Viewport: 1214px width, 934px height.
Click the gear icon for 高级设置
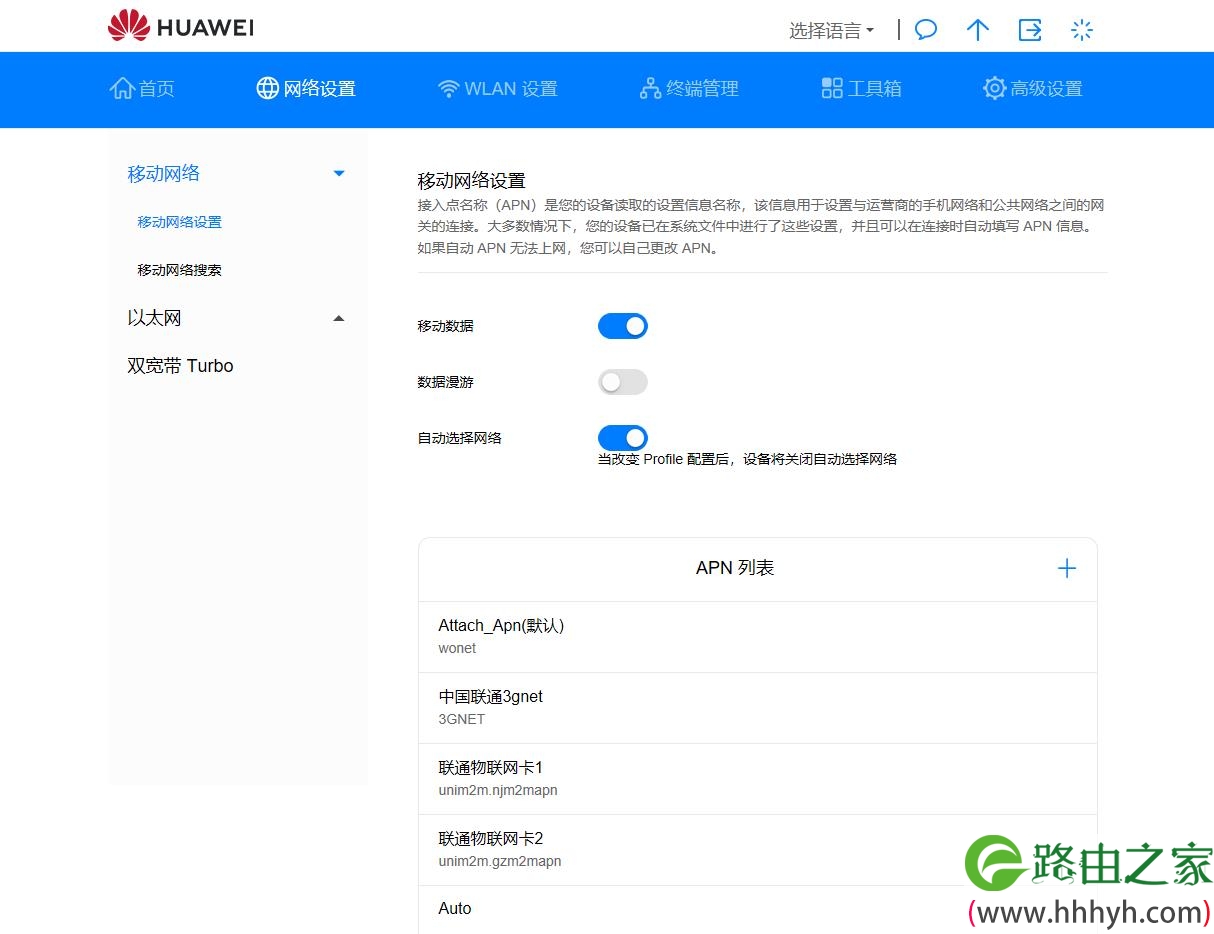click(x=994, y=88)
